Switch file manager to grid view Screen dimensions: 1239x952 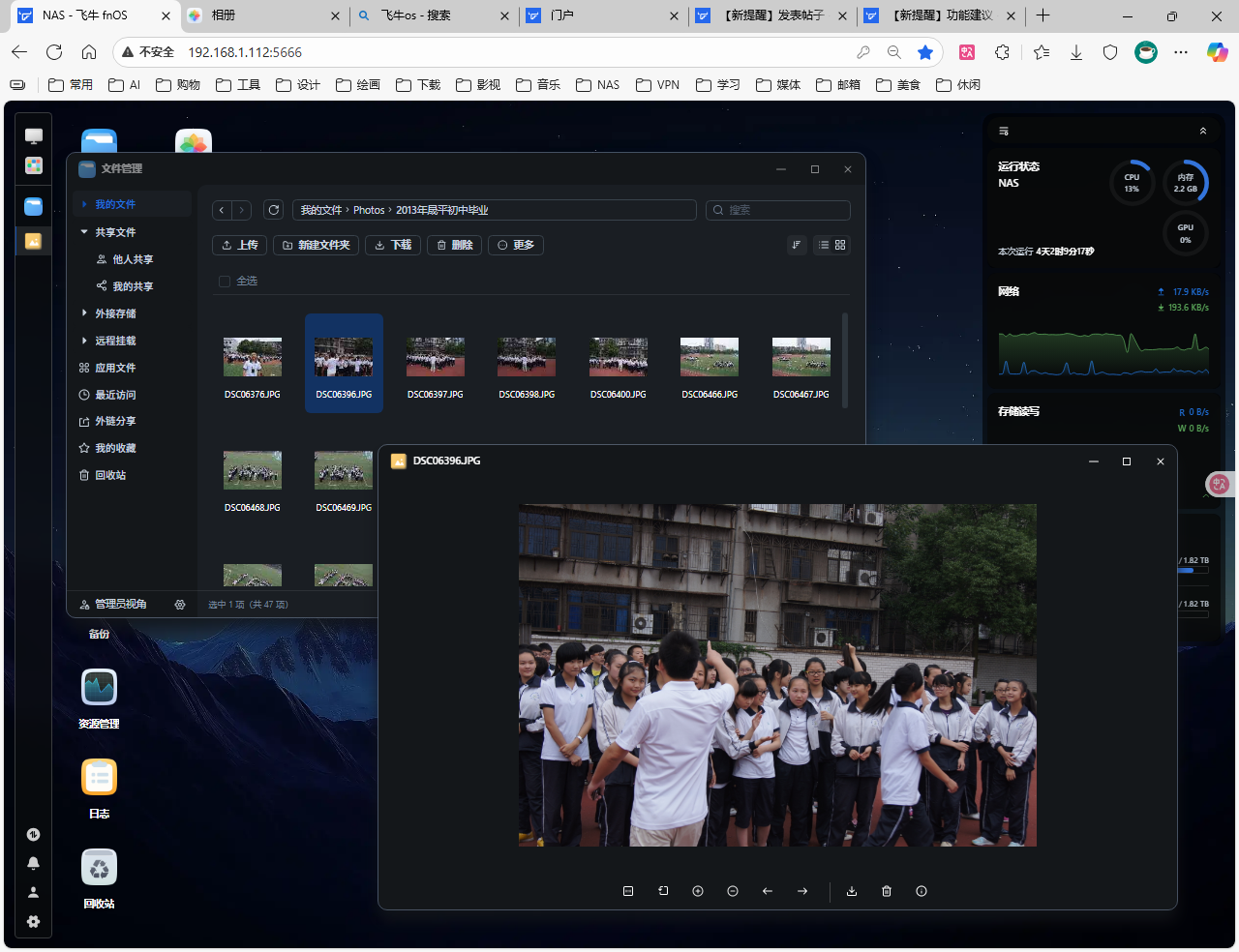(840, 245)
